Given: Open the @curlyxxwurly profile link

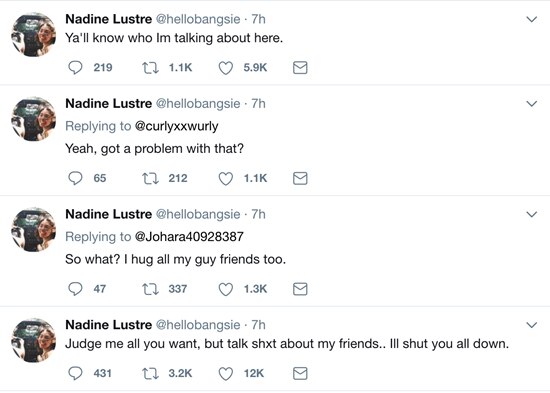Looking at the screenshot, I should tap(176, 126).
